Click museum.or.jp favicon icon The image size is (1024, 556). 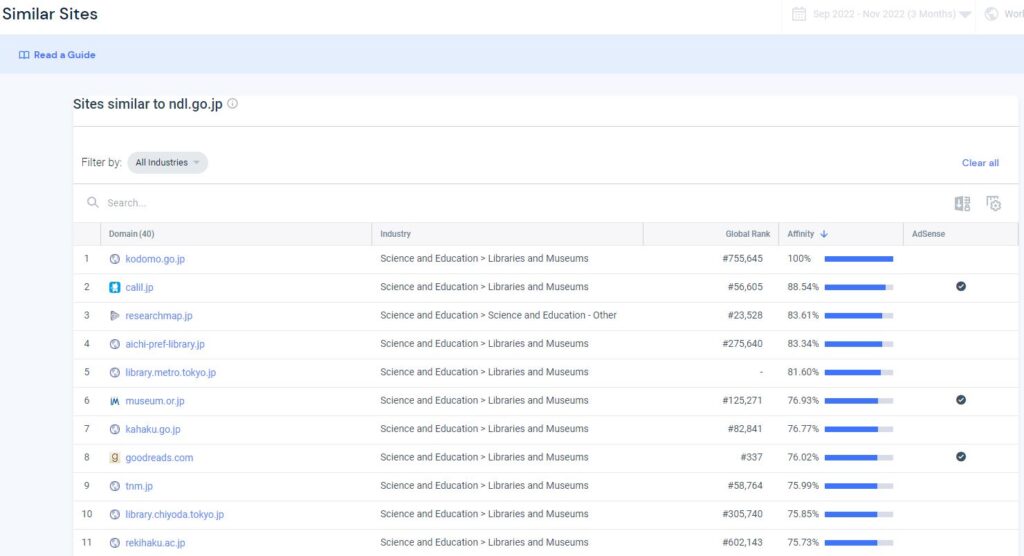[x=115, y=401]
